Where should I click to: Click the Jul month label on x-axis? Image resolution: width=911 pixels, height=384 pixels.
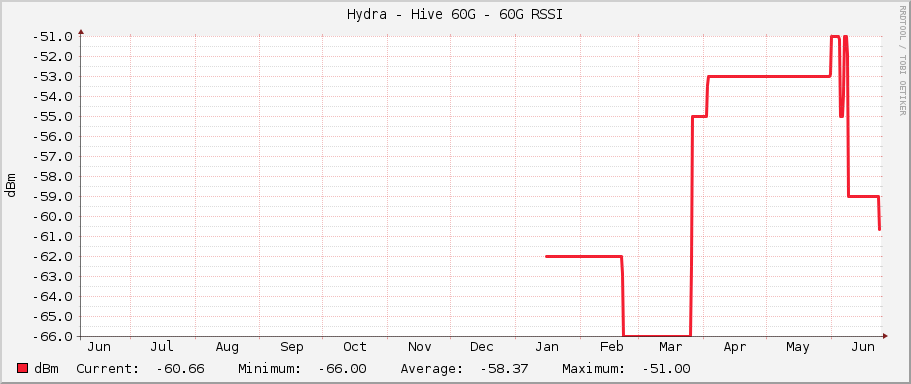tap(162, 347)
